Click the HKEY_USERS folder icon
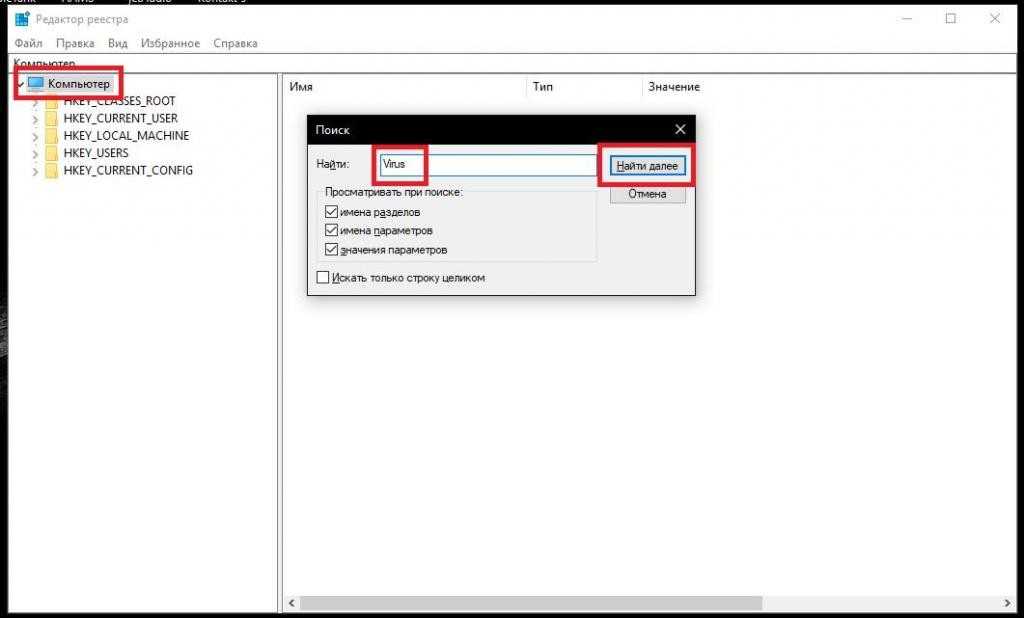The width and height of the screenshot is (1024, 618). tap(52, 153)
